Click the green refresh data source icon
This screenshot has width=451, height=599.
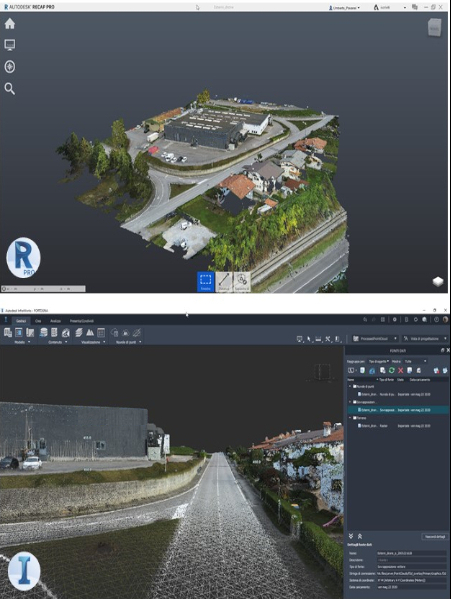(x=391, y=370)
